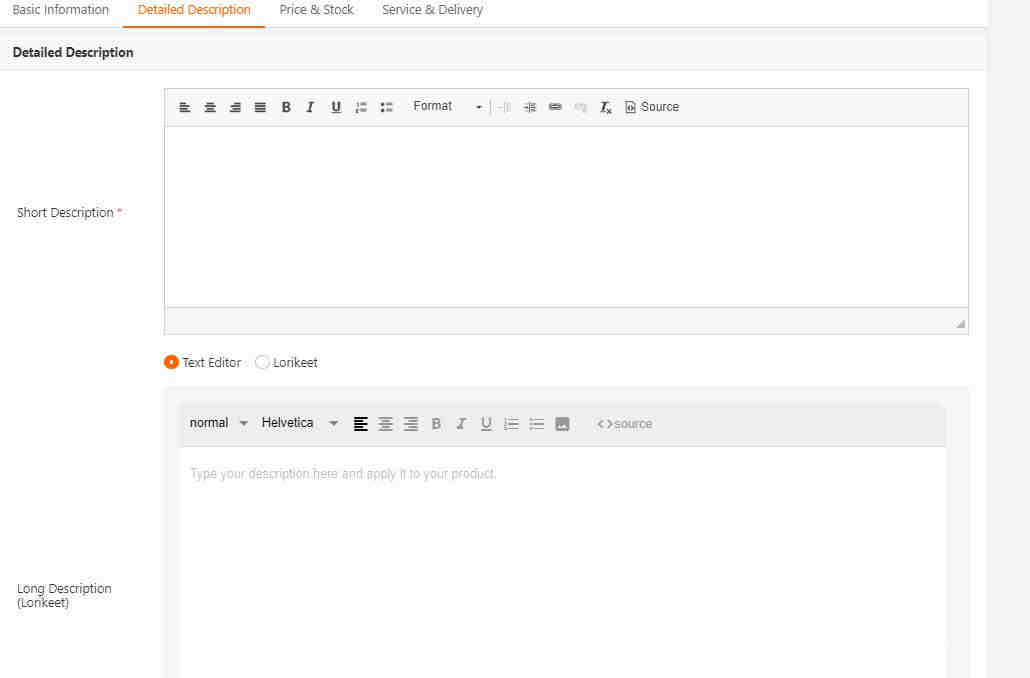Center align text in Long Description toolbar

pos(386,424)
